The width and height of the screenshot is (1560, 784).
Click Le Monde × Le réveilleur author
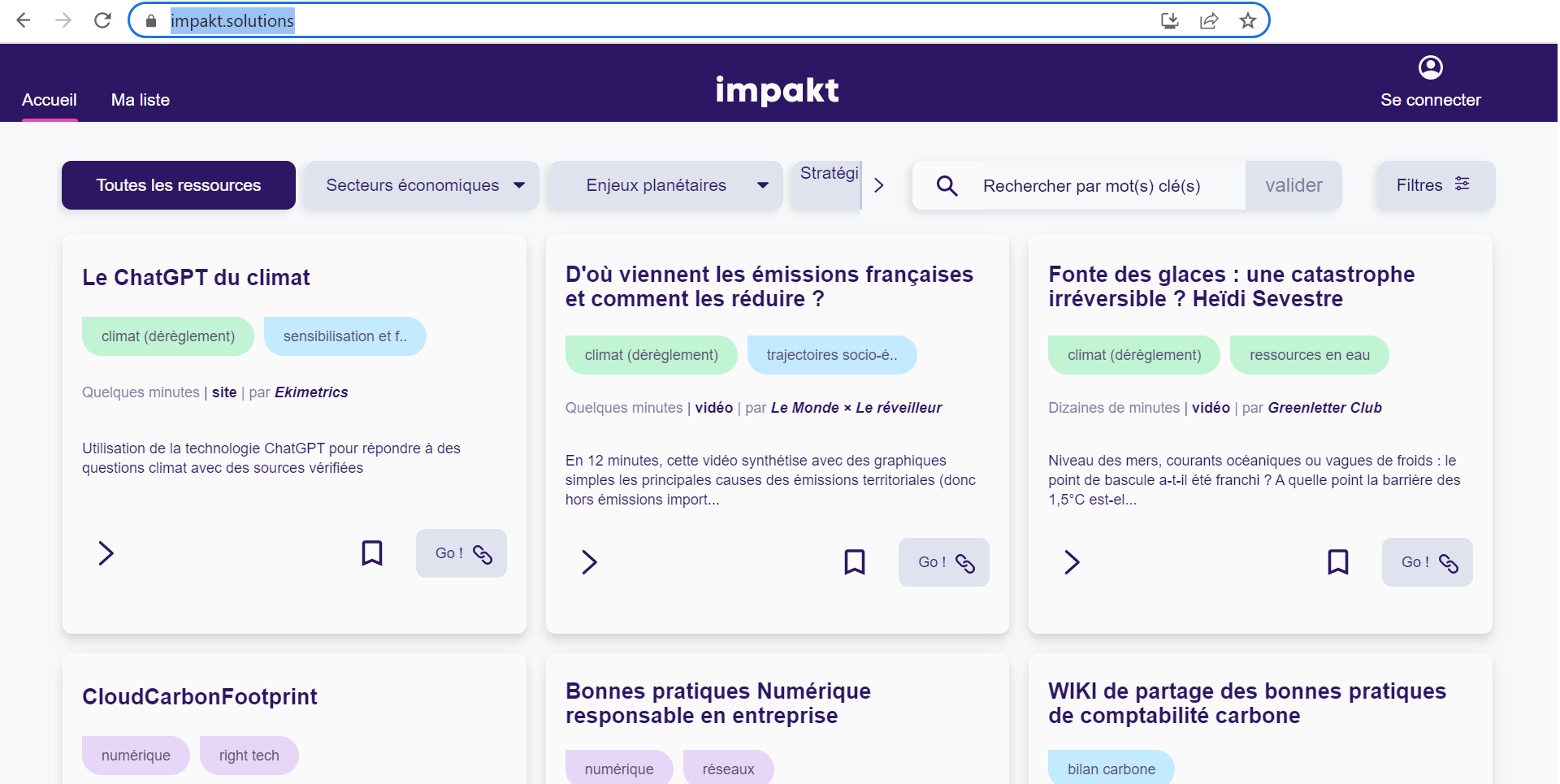coord(856,408)
